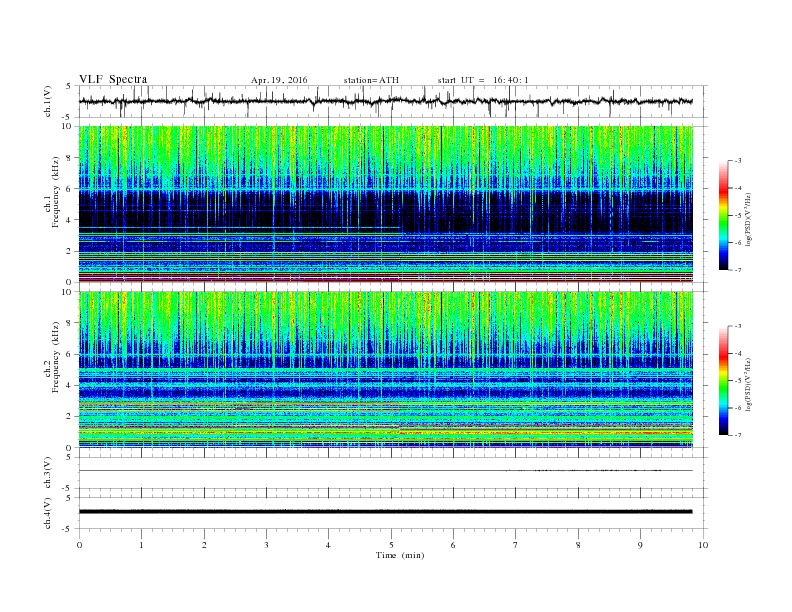The width and height of the screenshot is (792, 612).
Task: Click the ch.2 log(PSD)(V²/Hz) colorbar label
Action: (x=749, y=384)
